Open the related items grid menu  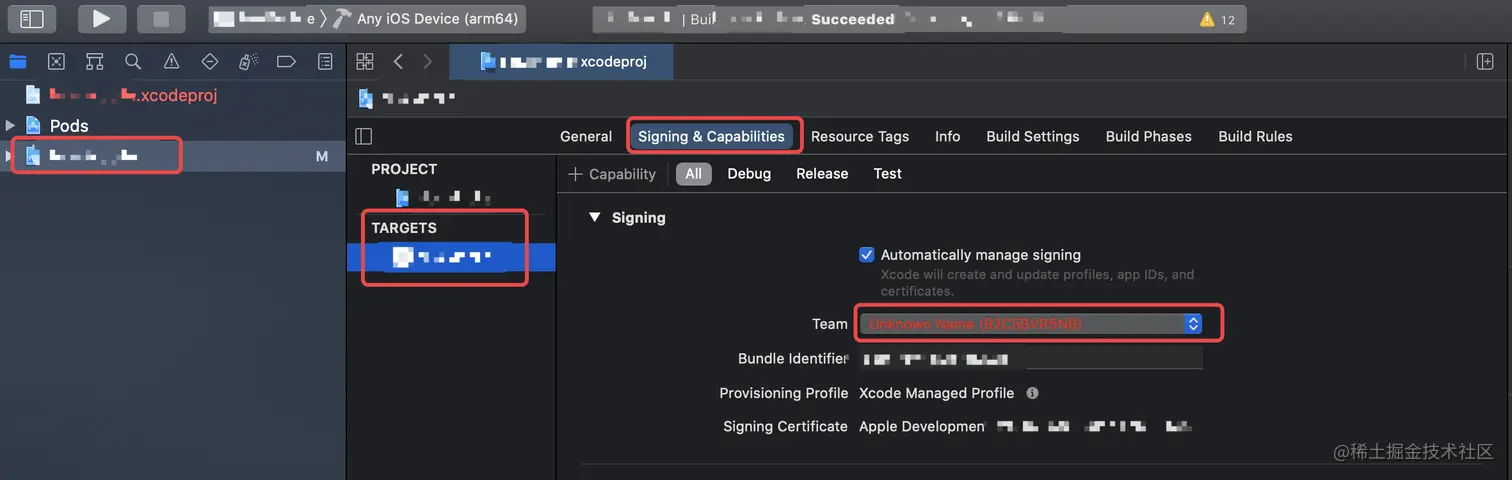click(364, 62)
